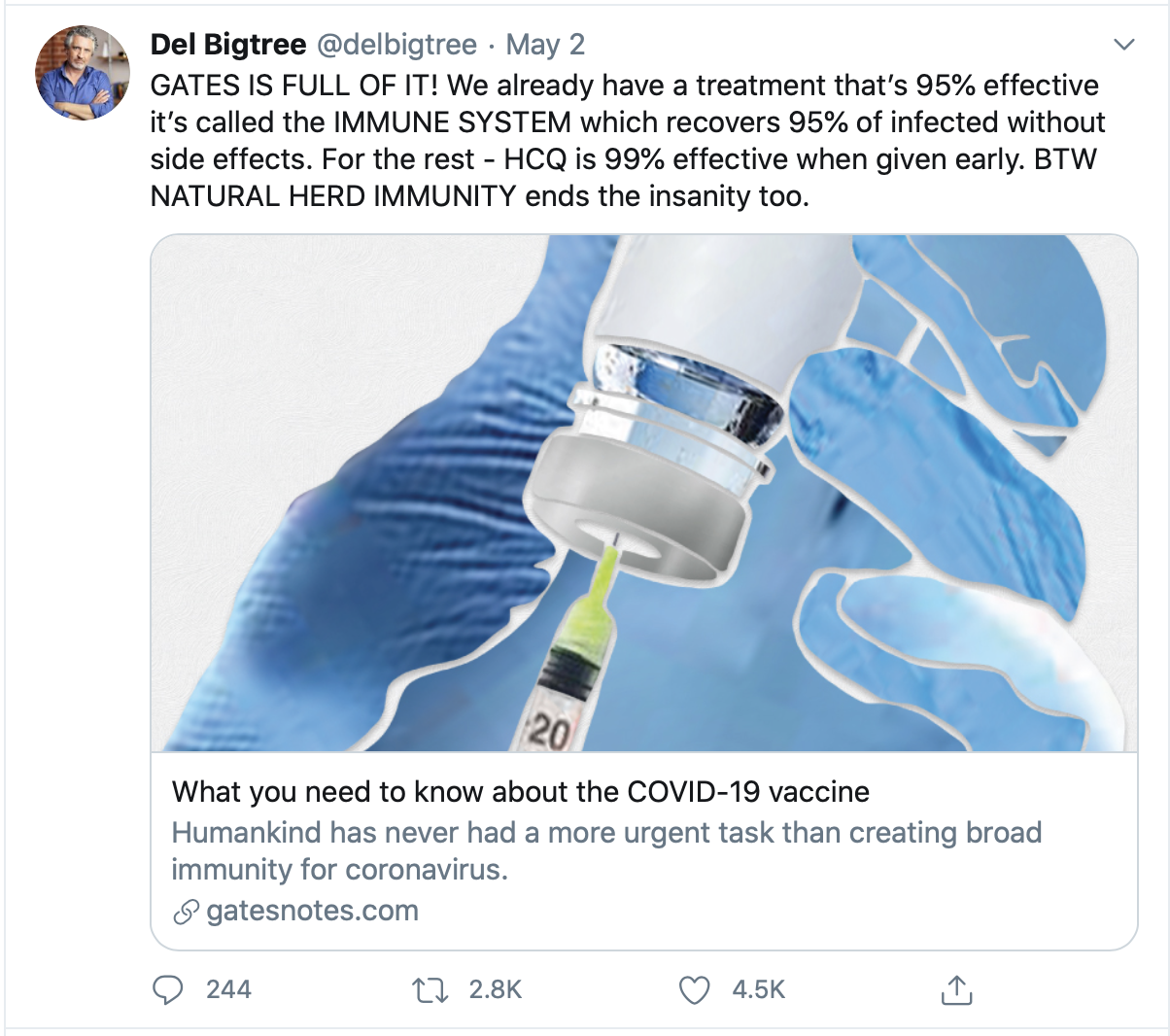Click the Del Bigtree display name
The height and width of the screenshot is (1036, 1170).
tap(228, 45)
